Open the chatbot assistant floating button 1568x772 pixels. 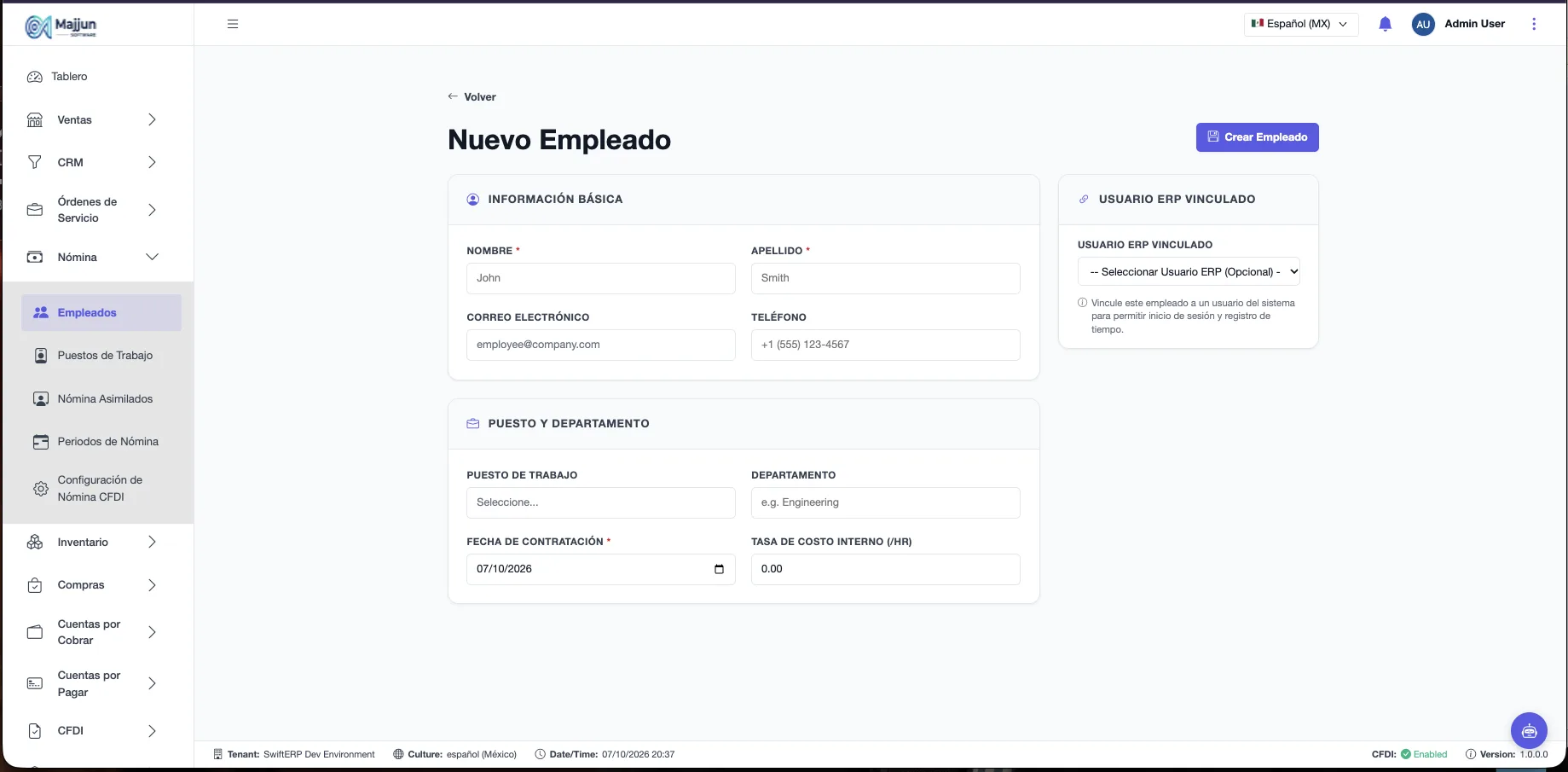pyautogui.click(x=1529, y=730)
